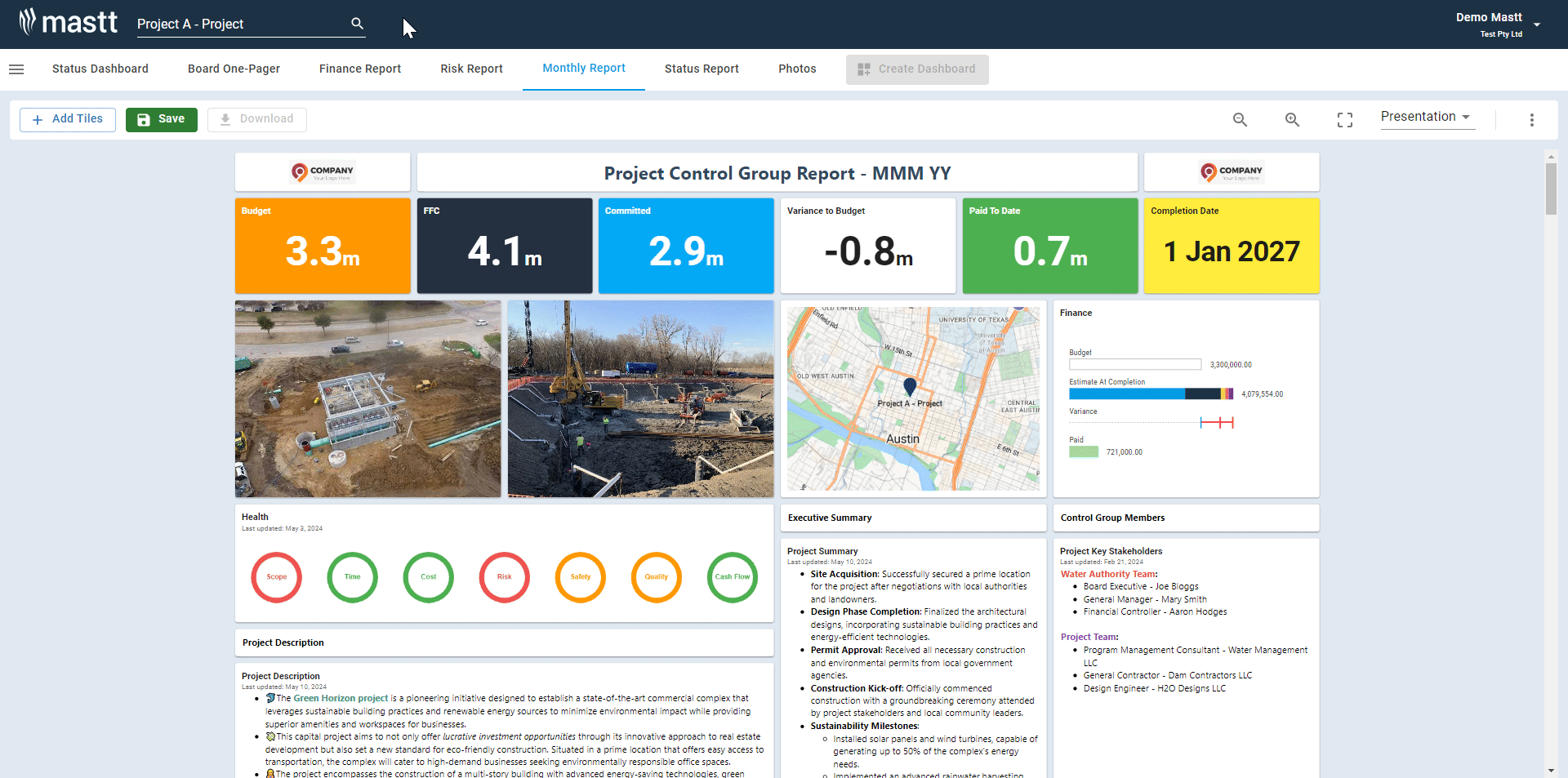Switch to the Finance Report tab
This screenshot has width=1568, height=778.
pyautogui.click(x=359, y=69)
